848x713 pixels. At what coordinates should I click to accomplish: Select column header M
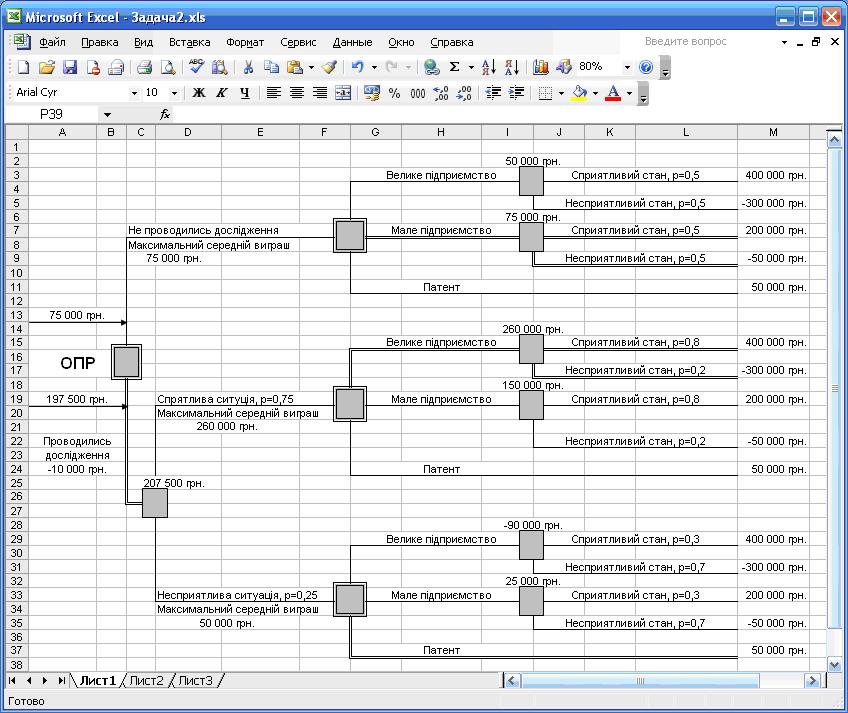tap(773, 132)
